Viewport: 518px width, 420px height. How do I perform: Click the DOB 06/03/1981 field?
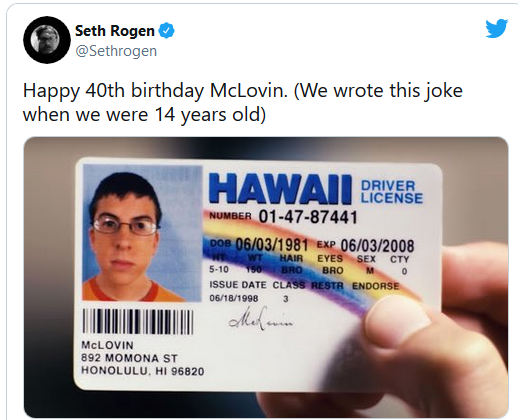coord(259,245)
